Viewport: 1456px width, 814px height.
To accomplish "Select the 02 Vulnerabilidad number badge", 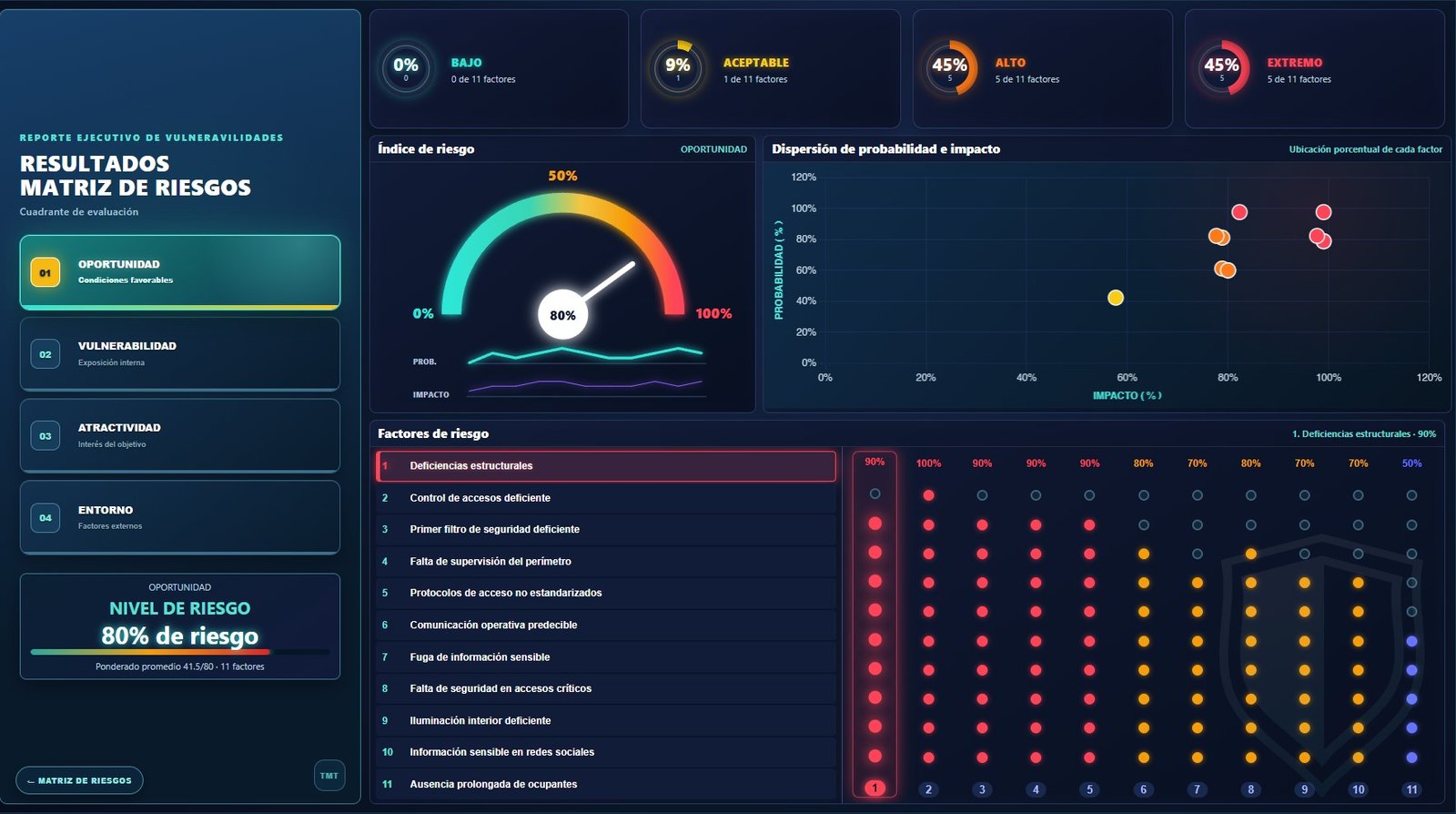I will [x=45, y=354].
